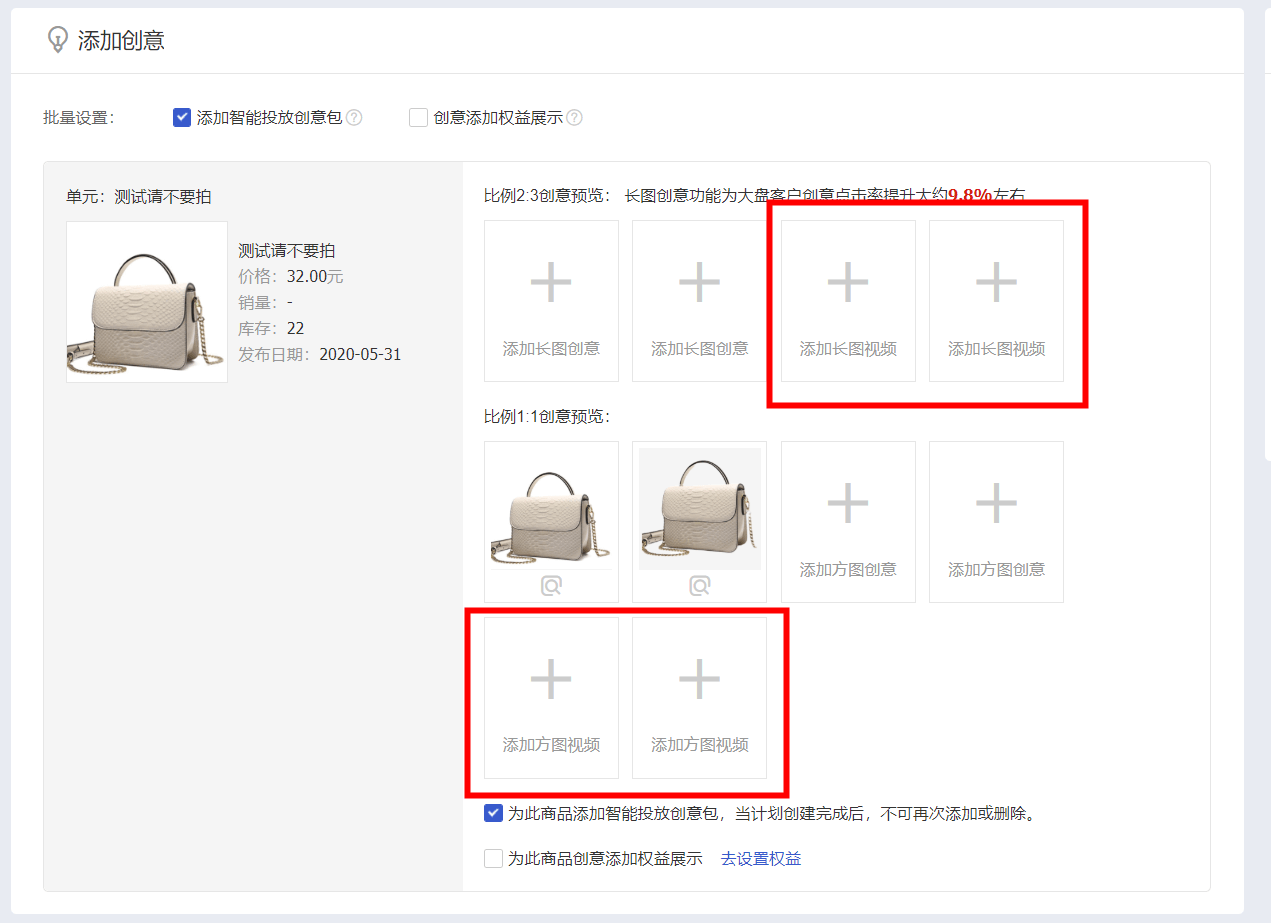The height and width of the screenshot is (923, 1271).
Task: Enable 创意添加权益展示 batch checkbox
Action: 418,118
